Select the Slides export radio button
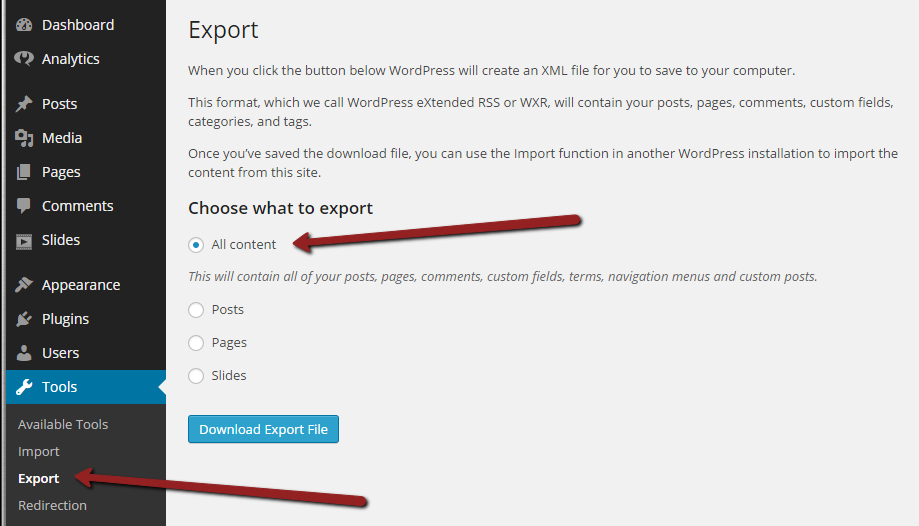919x526 pixels. click(x=196, y=375)
